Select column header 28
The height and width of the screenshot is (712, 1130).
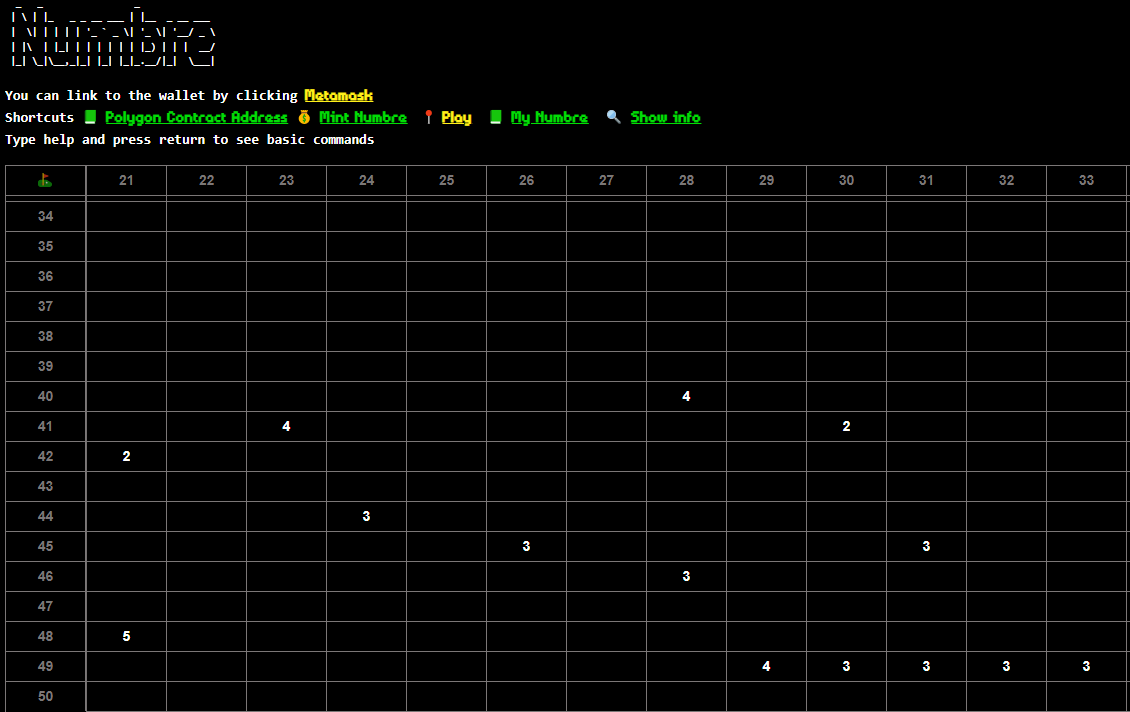(x=686, y=180)
